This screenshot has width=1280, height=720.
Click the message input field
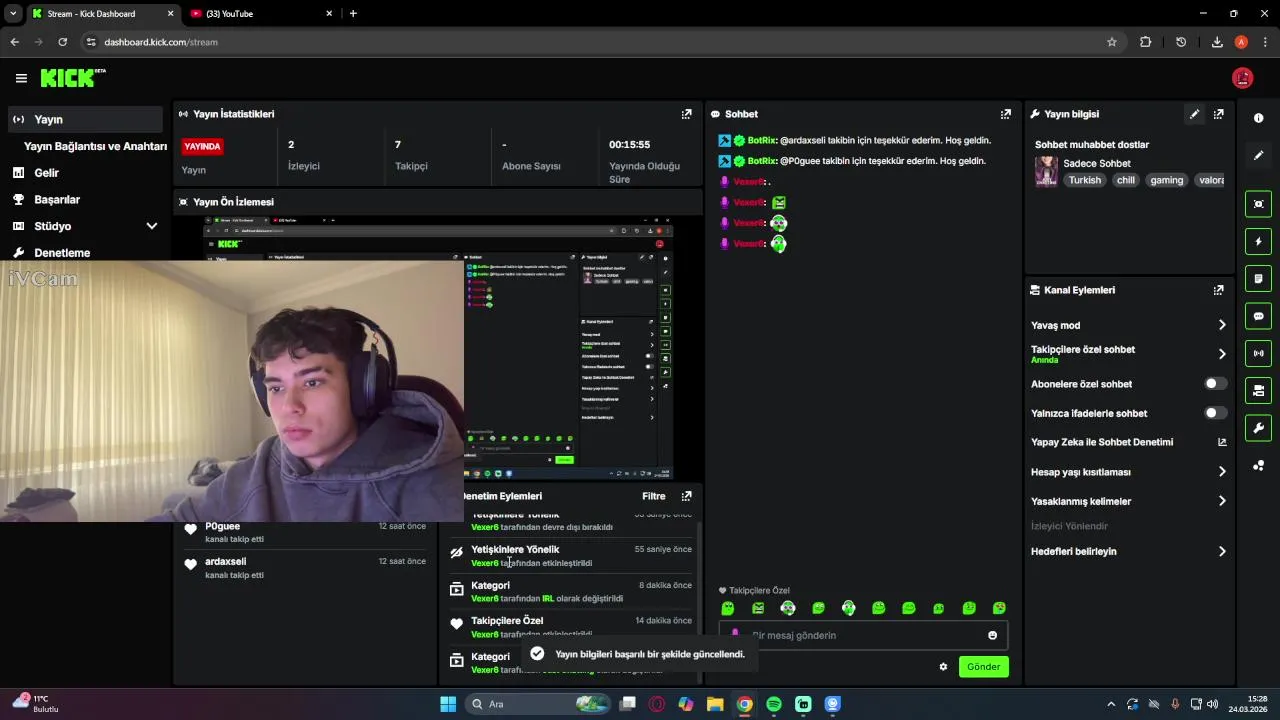tap(863, 635)
